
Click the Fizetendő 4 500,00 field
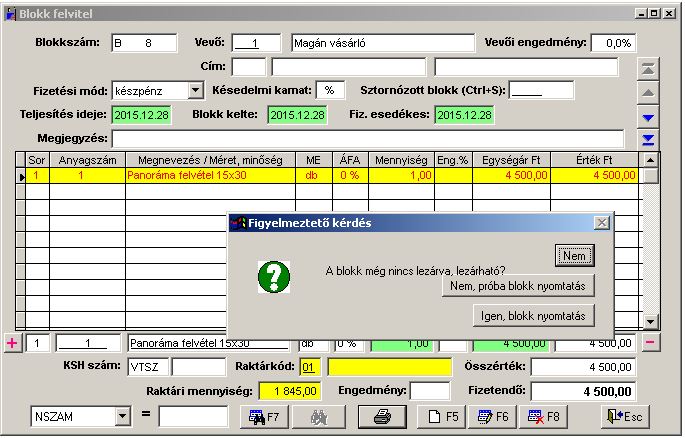coord(583,391)
